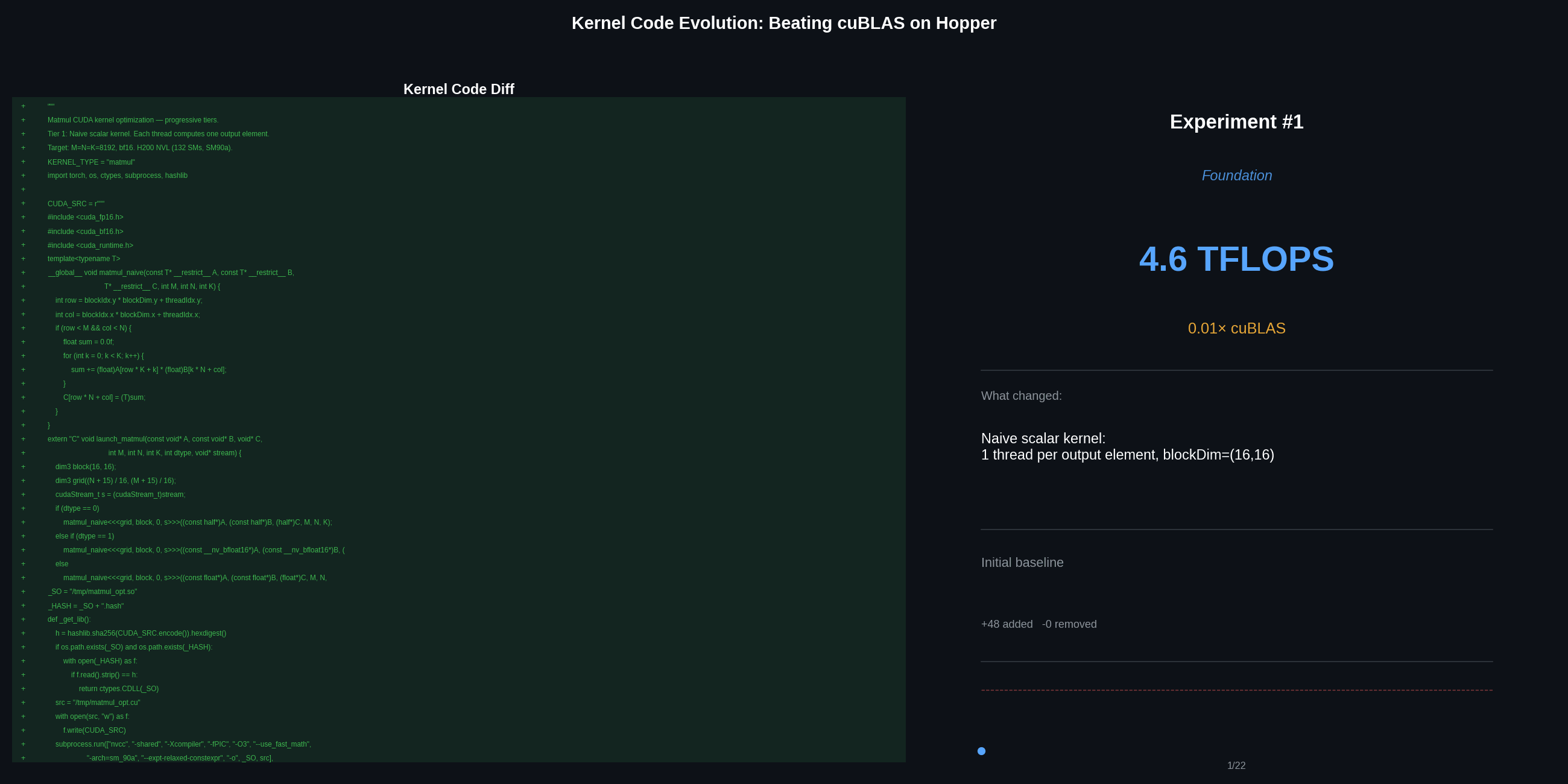Click the 'int M, int N, int K, int dtype' line
Viewport: 1568px width, 784px height.
pyautogui.click(x=175, y=454)
